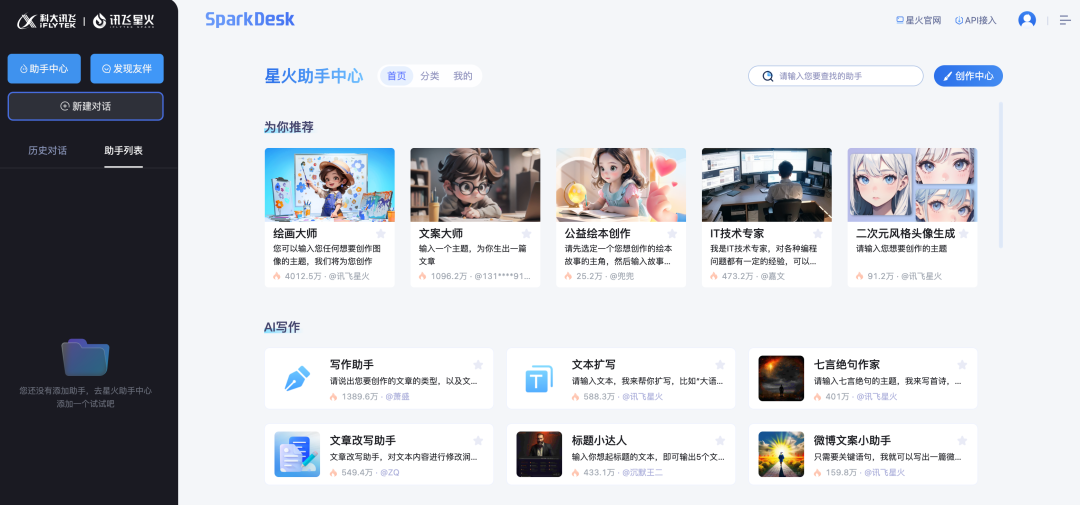Screen dimensions: 1080x505
Task: Click the 发现友伴 button
Action: 127,68
